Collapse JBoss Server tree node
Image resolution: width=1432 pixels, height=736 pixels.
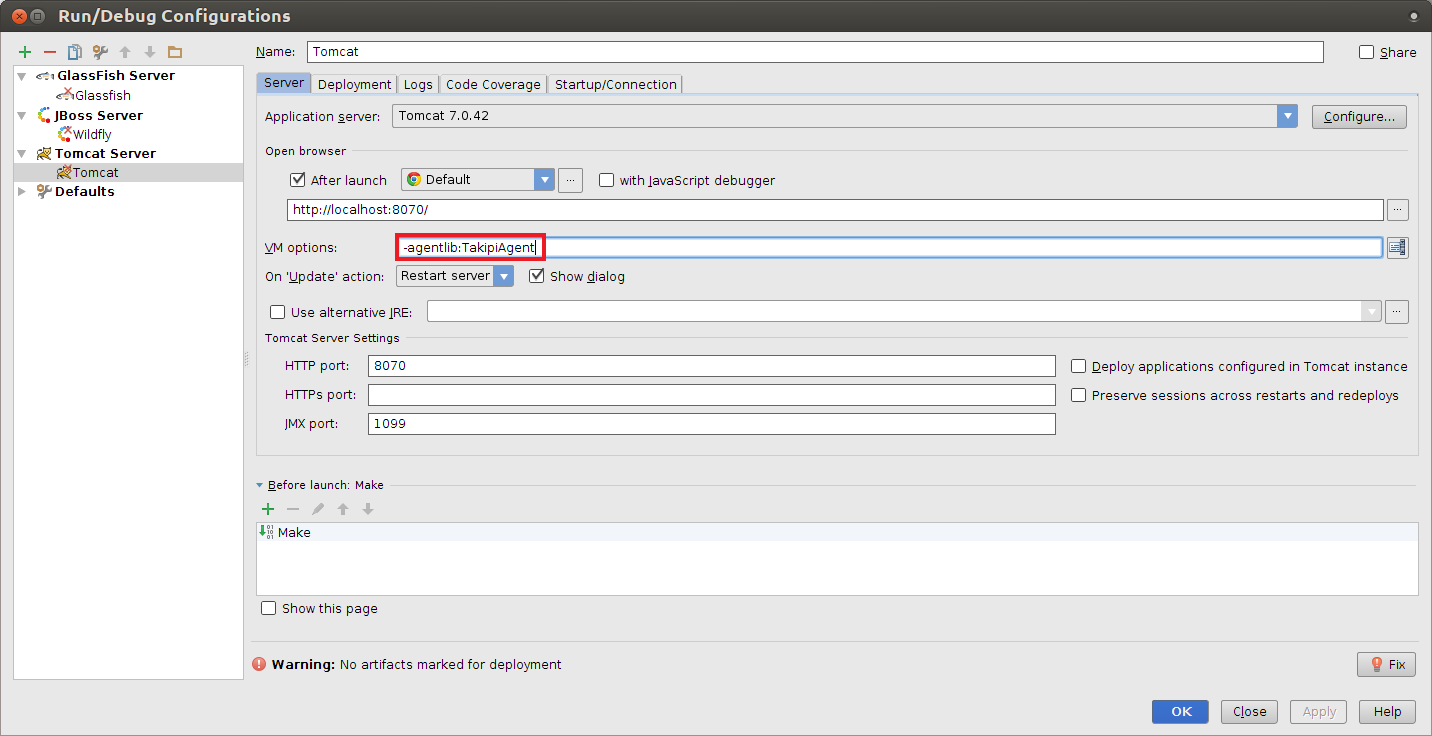(22, 115)
